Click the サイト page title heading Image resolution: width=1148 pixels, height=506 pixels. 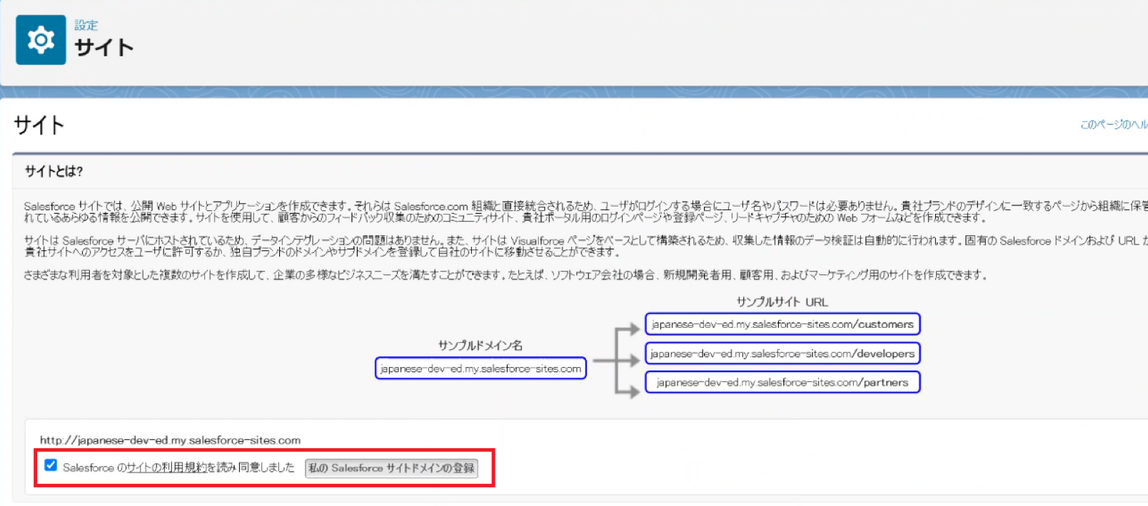coord(39,125)
